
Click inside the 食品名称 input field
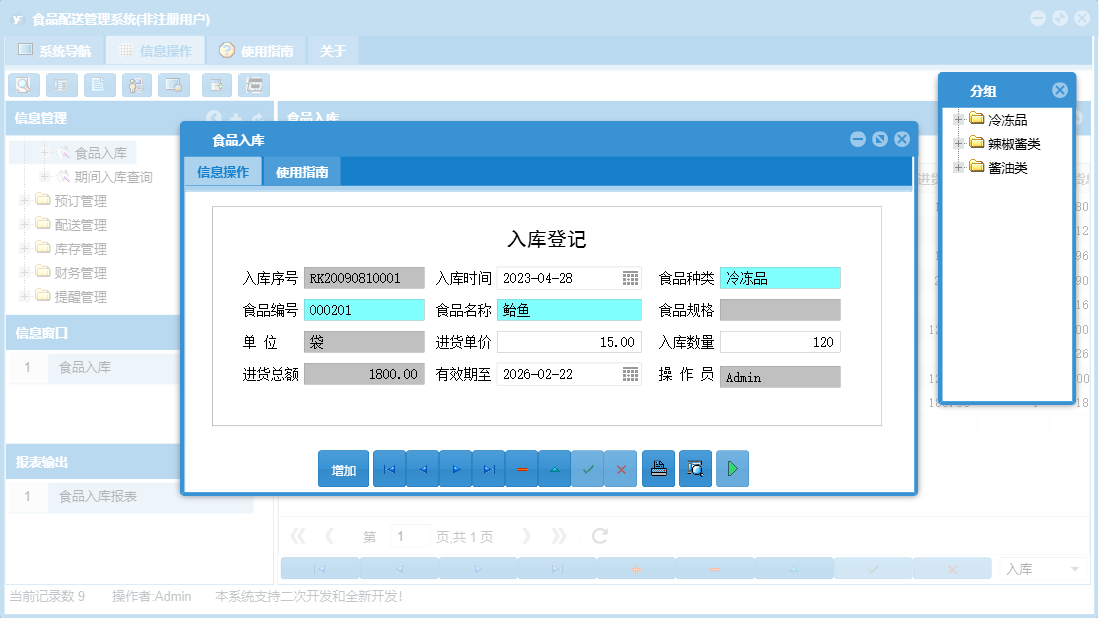[x=567, y=310]
